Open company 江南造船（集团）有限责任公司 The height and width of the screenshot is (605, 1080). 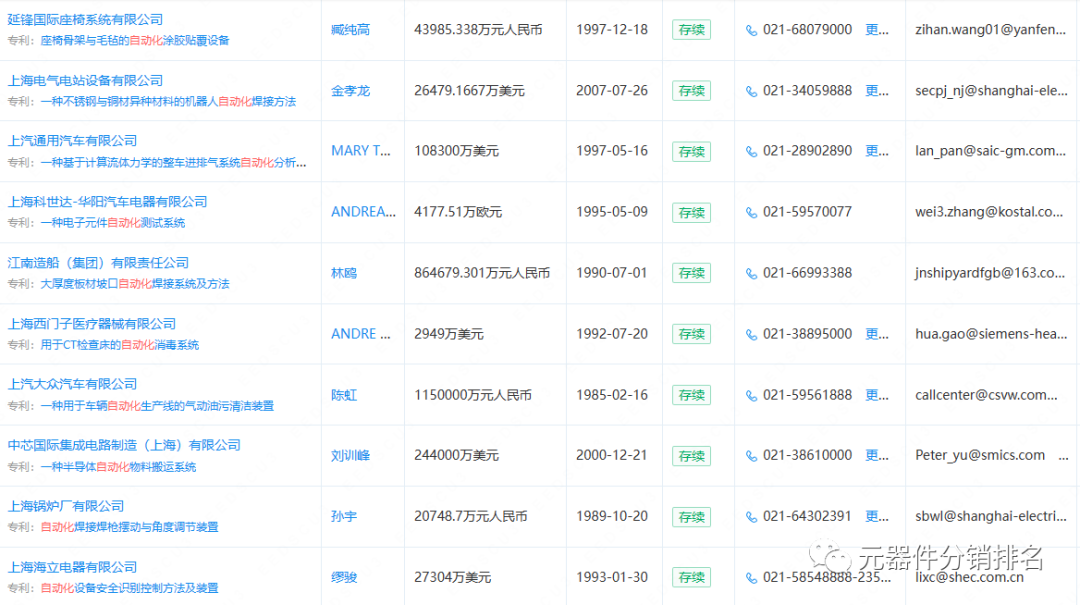(x=98, y=263)
